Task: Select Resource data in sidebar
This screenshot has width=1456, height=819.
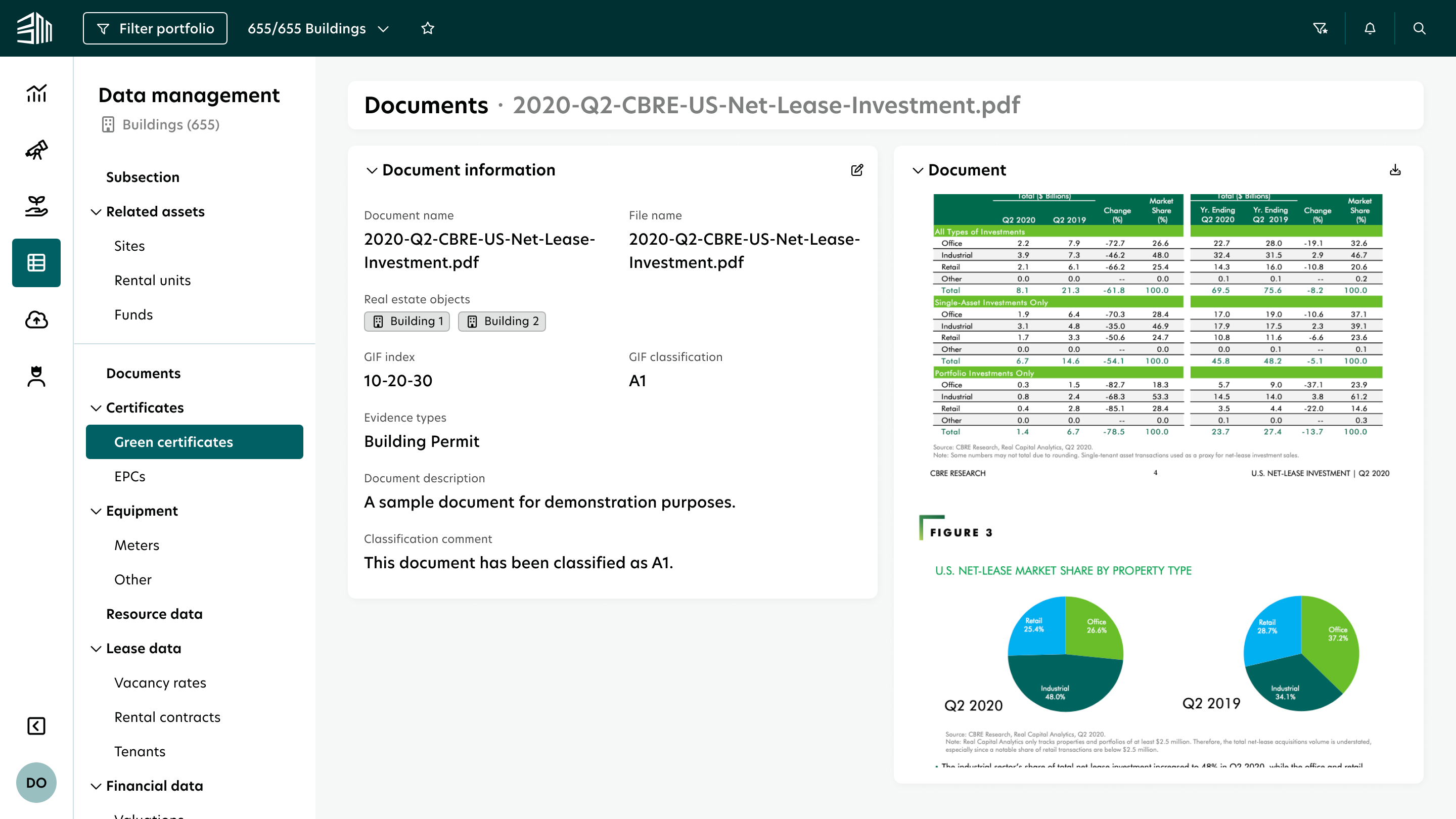Action: 154,614
